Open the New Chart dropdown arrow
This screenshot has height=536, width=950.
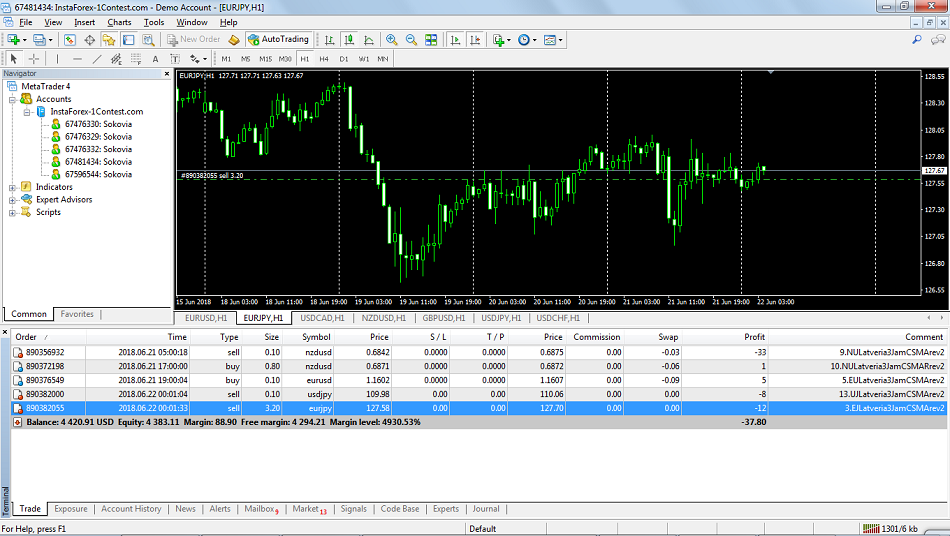point(25,41)
